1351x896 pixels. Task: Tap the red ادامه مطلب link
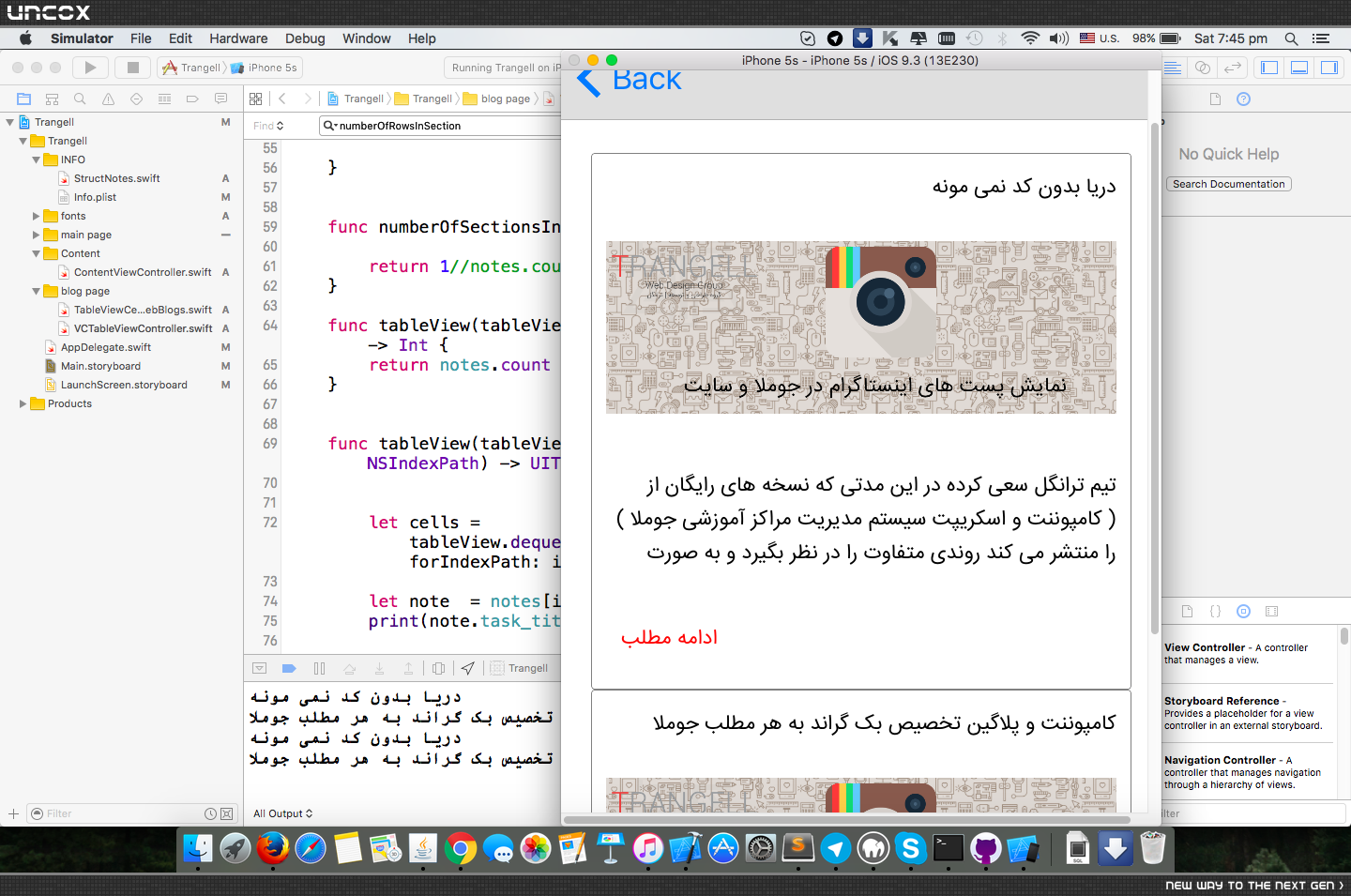click(x=669, y=637)
